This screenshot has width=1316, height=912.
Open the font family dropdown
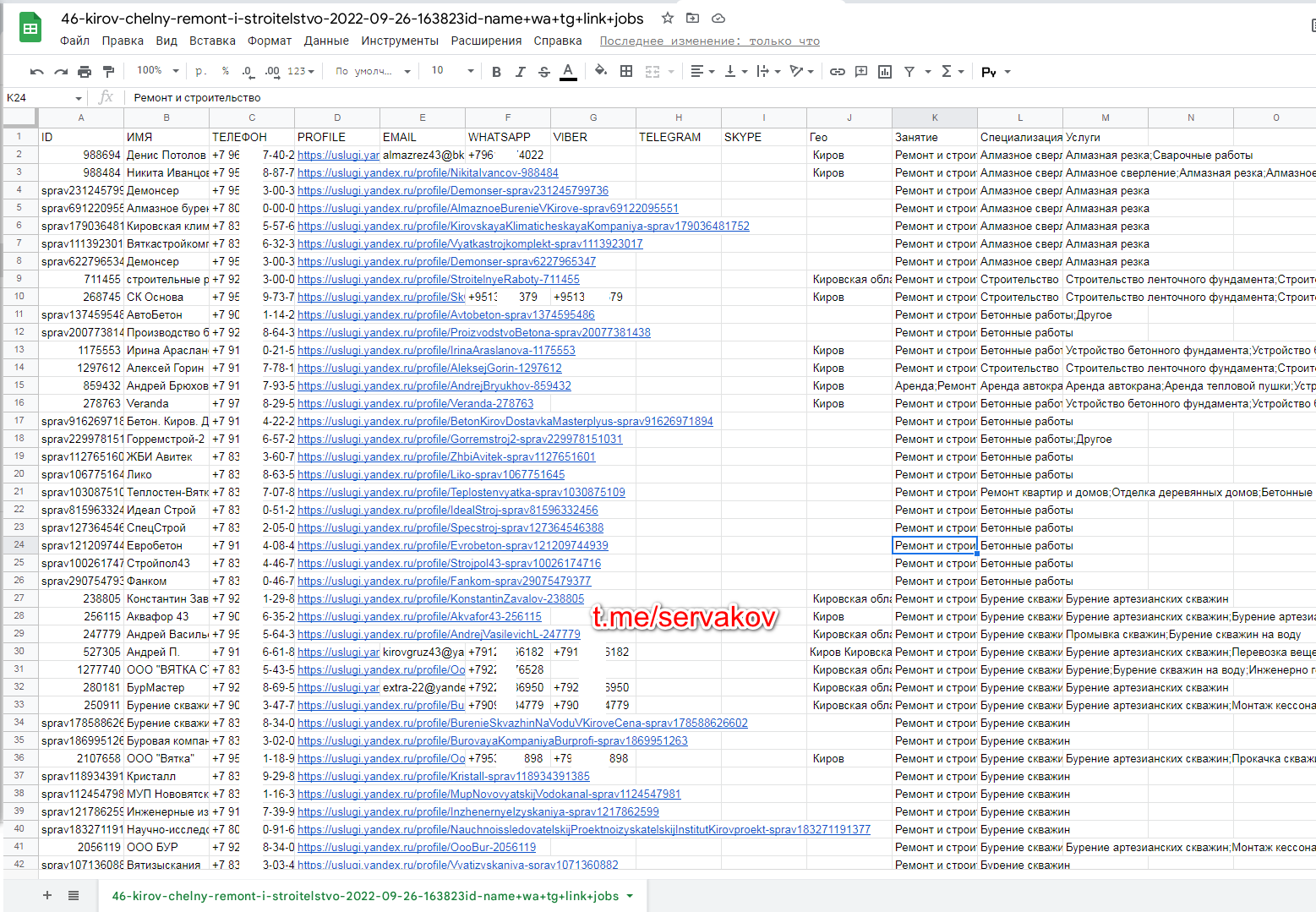point(373,71)
